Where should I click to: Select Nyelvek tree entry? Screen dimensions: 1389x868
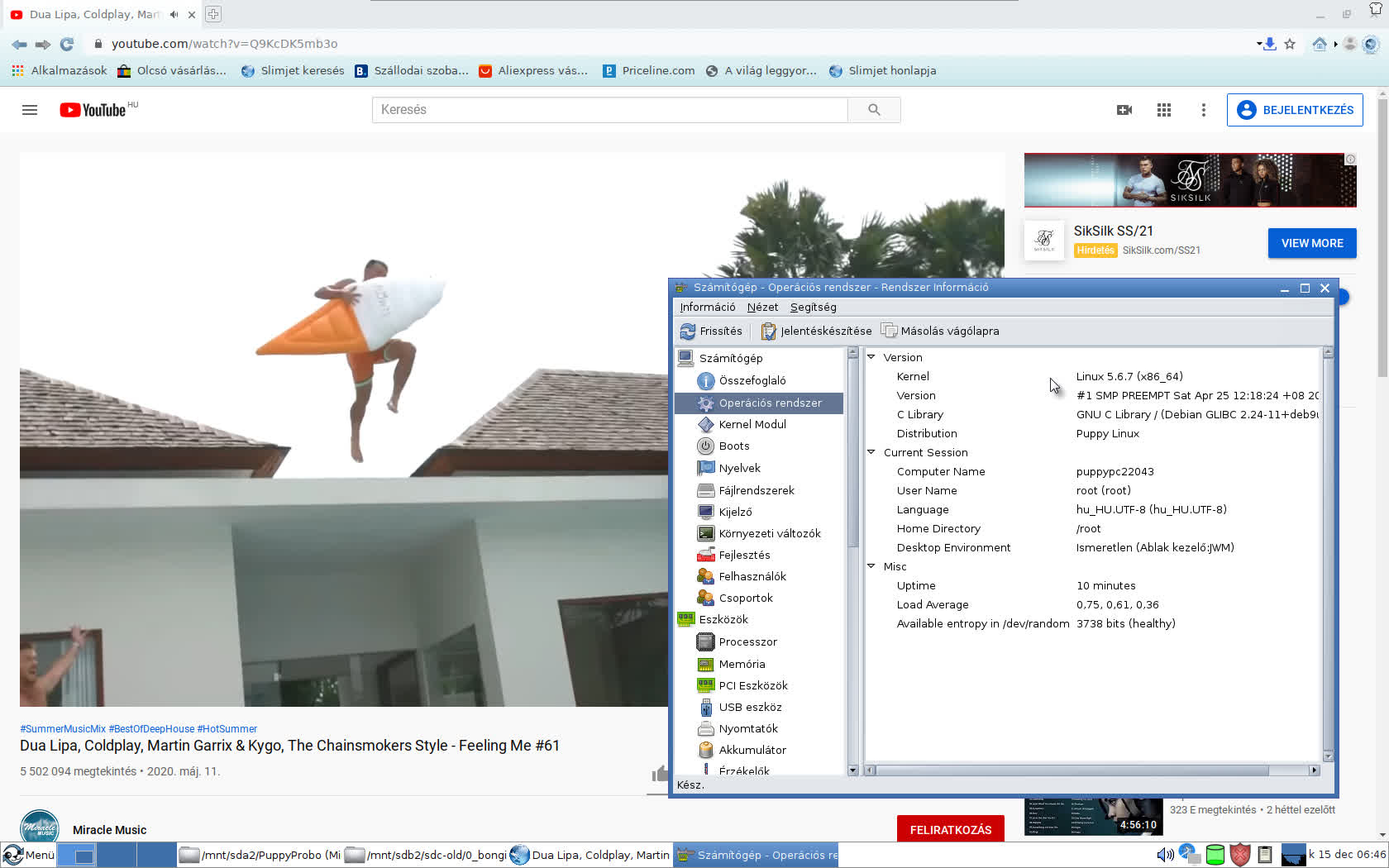738,468
